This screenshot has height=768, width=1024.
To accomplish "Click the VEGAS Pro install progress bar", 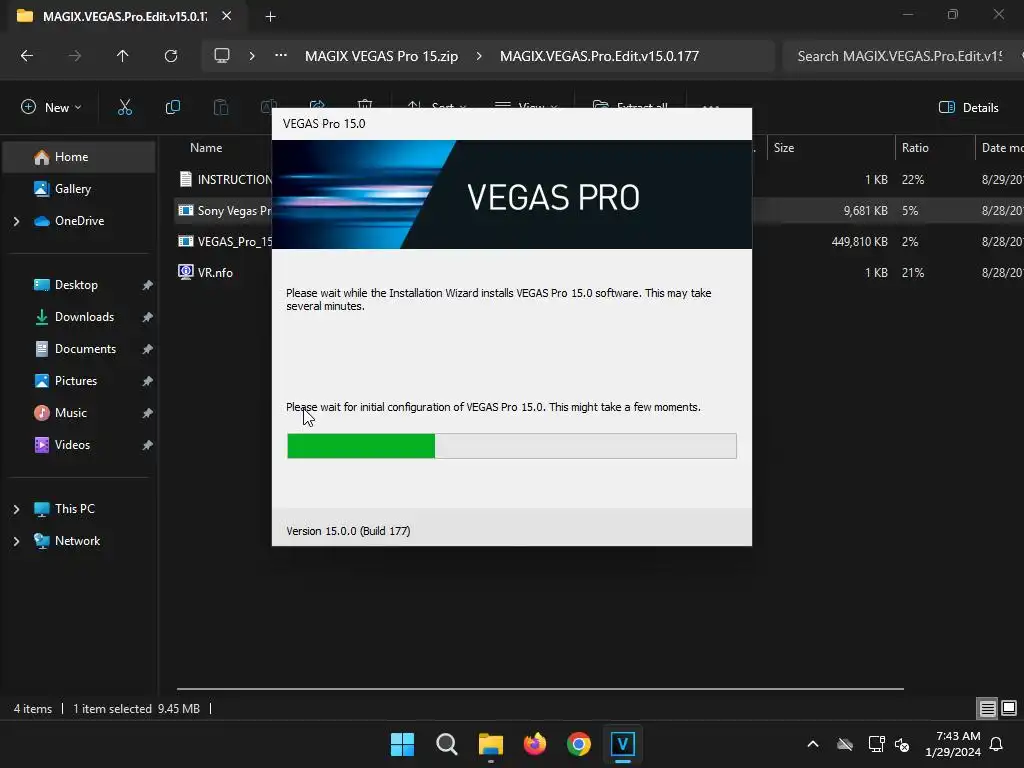I will (511, 446).
